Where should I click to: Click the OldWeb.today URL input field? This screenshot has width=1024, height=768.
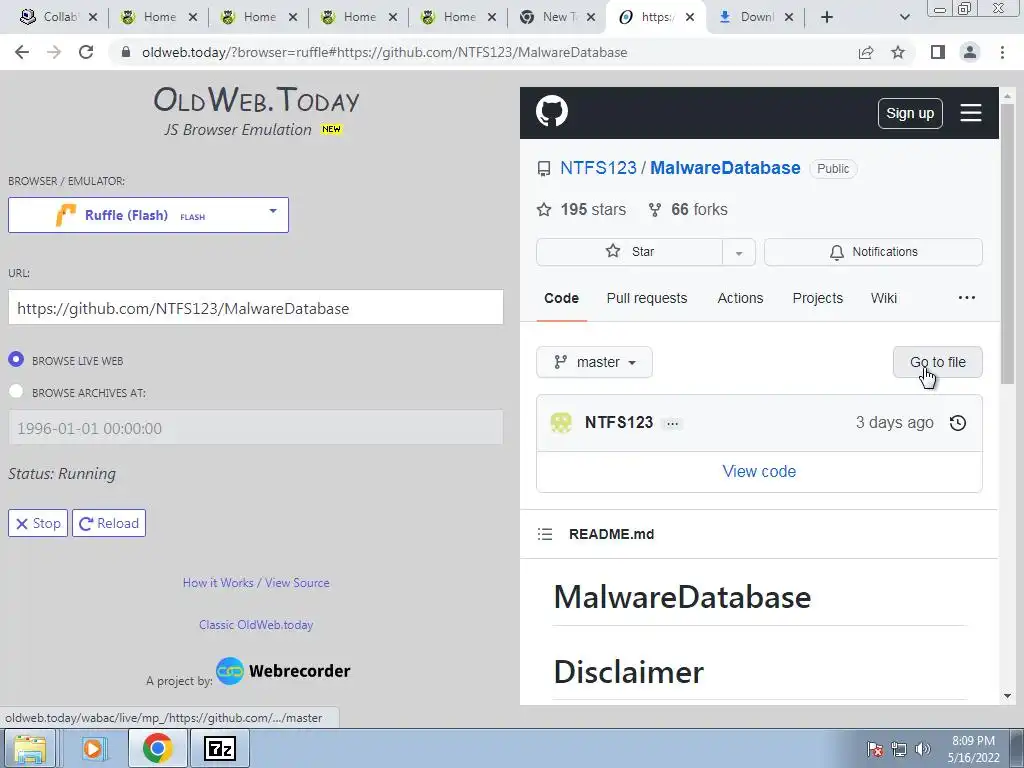point(255,308)
